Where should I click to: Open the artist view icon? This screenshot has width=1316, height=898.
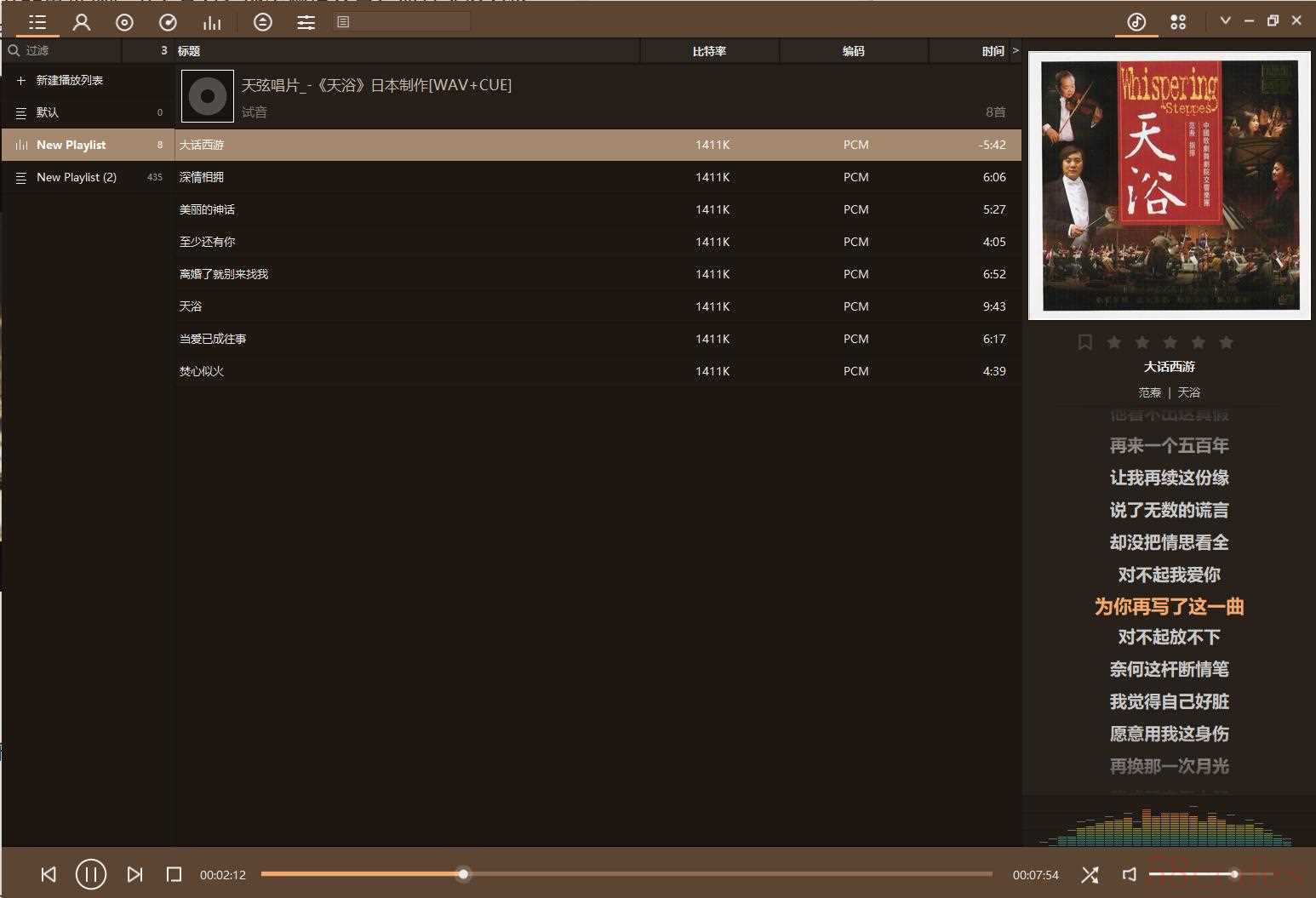[x=82, y=22]
